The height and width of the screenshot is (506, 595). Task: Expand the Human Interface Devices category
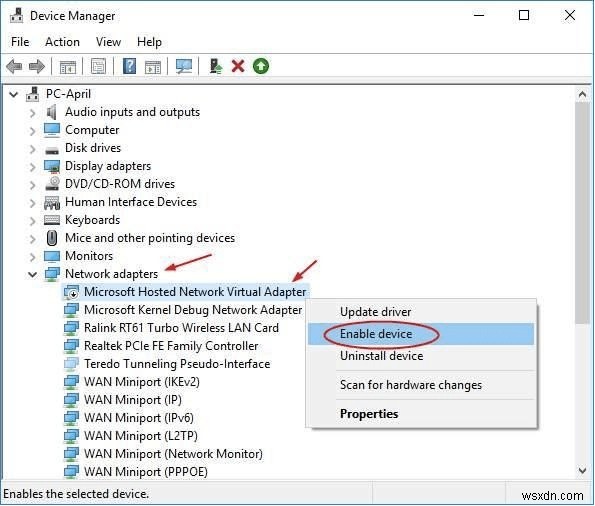[33, 203]
